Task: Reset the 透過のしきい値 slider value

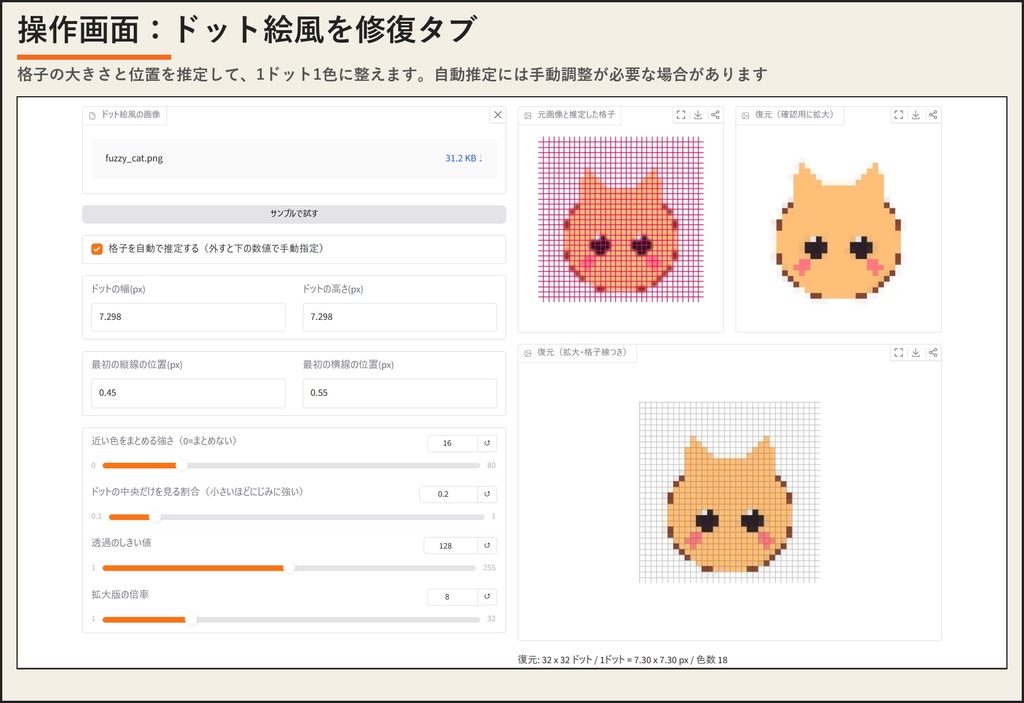Action: point(487,546)
